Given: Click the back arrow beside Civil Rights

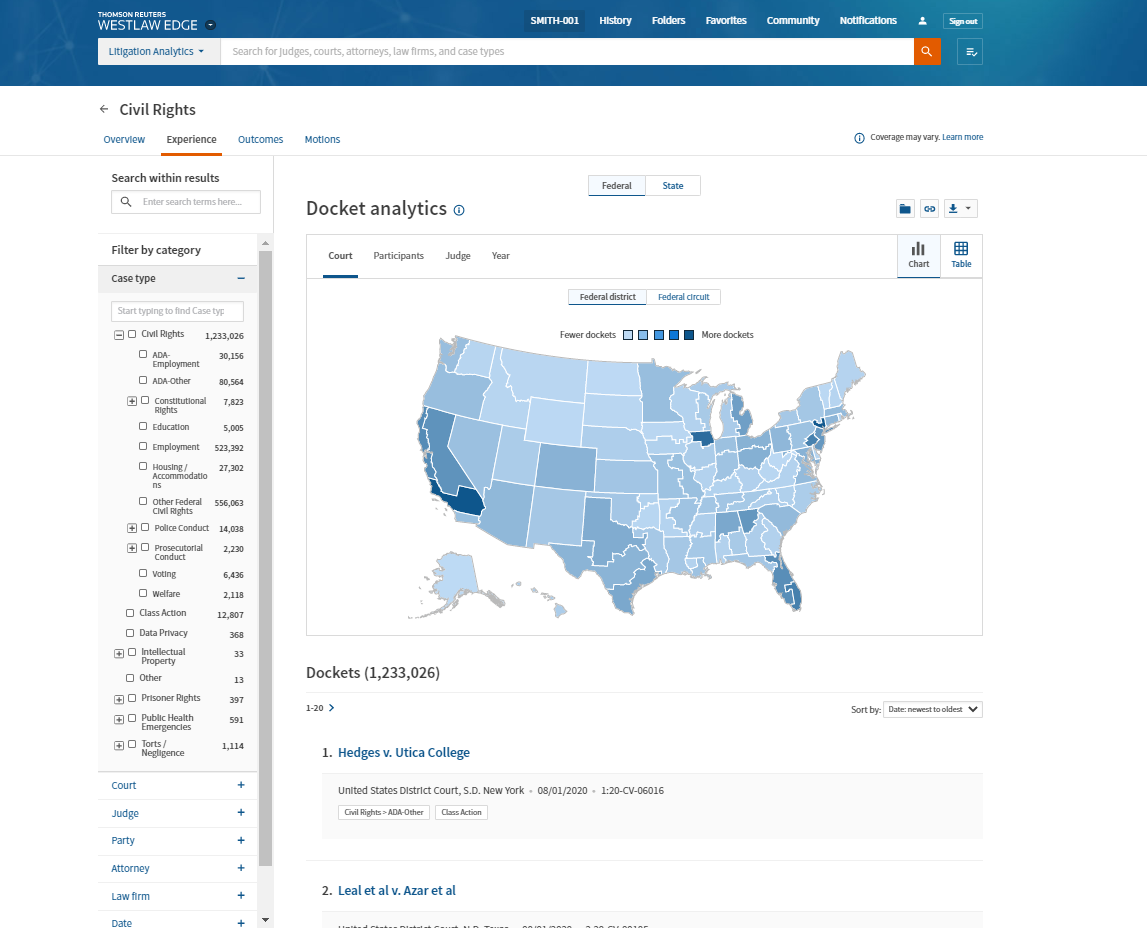Looking at the screenshot, I should (x=104, y=109).
